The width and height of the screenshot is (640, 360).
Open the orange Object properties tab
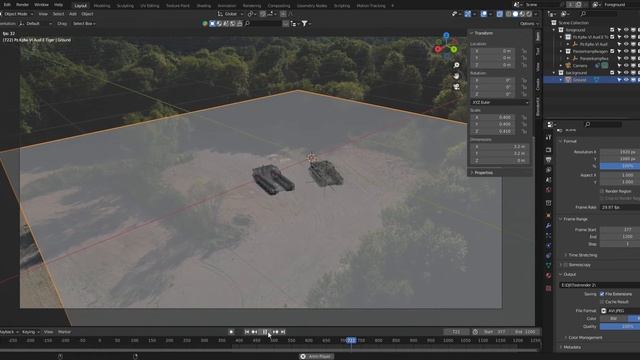click(548, 215)
